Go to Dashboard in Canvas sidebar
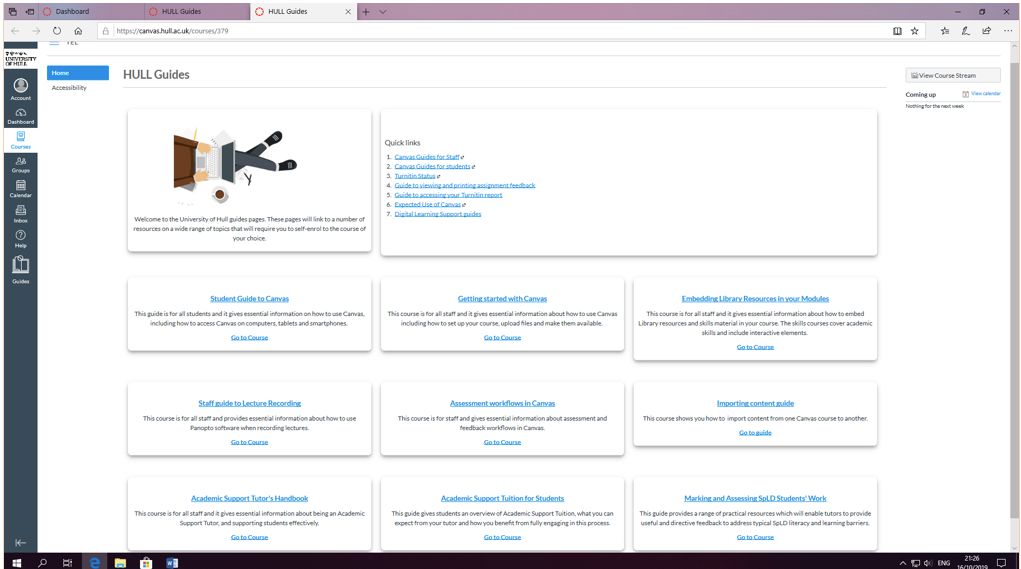This screenshot has height=569, width=1021. (x=21, y=116)
